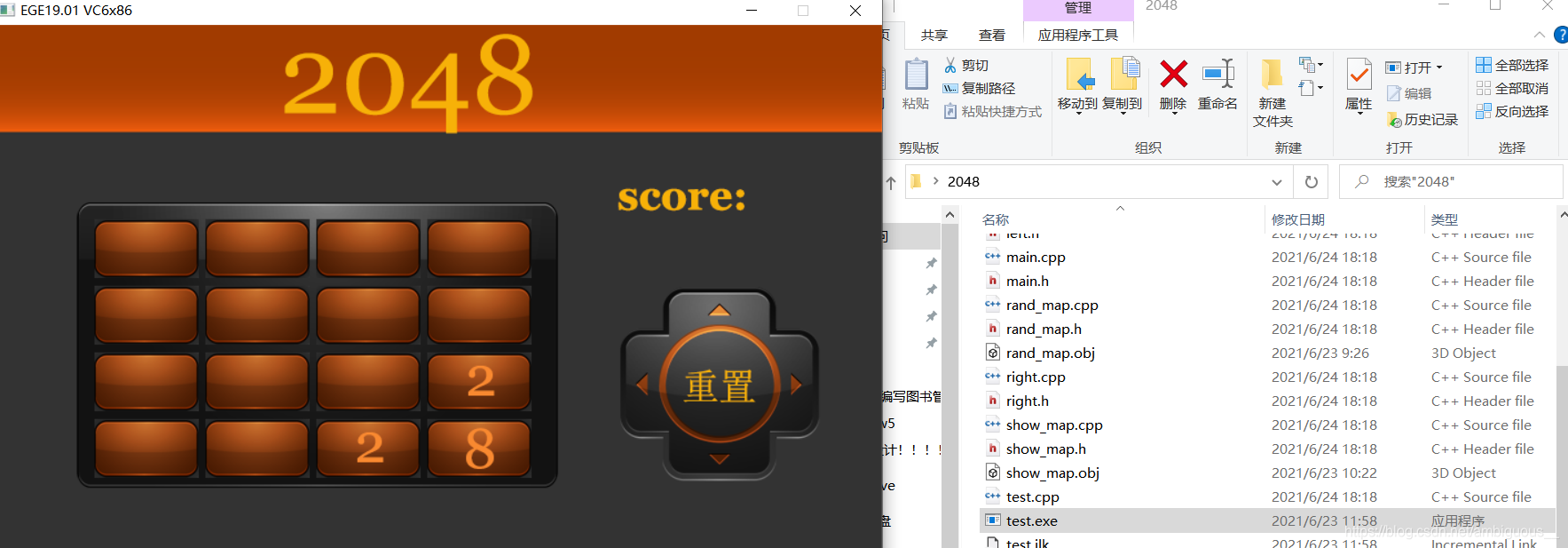Click the 搜索"2048" search field

coord(1451,182)
